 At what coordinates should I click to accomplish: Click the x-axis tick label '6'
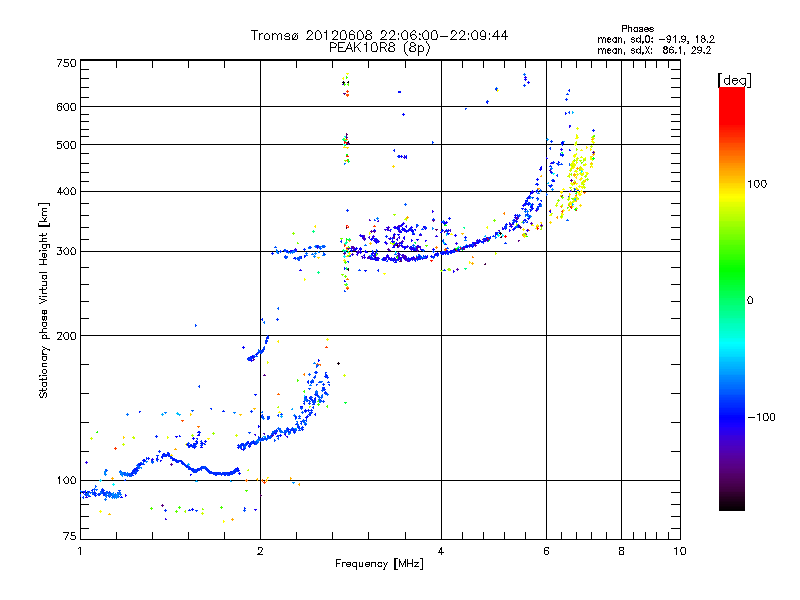point(546,551)
